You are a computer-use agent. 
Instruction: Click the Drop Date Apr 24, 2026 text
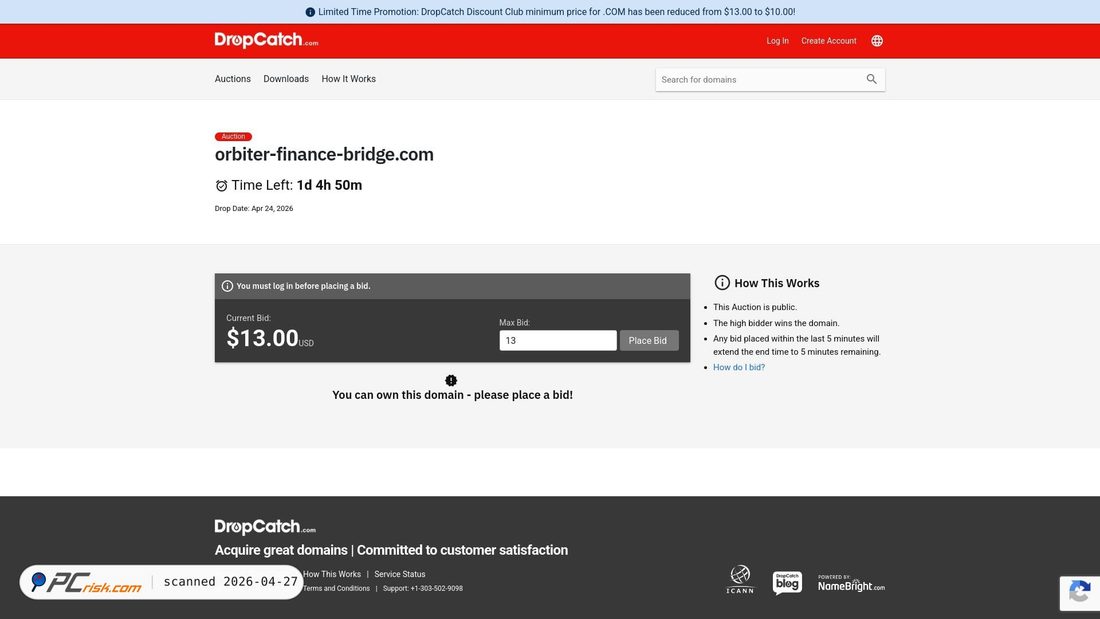[254, 208]
